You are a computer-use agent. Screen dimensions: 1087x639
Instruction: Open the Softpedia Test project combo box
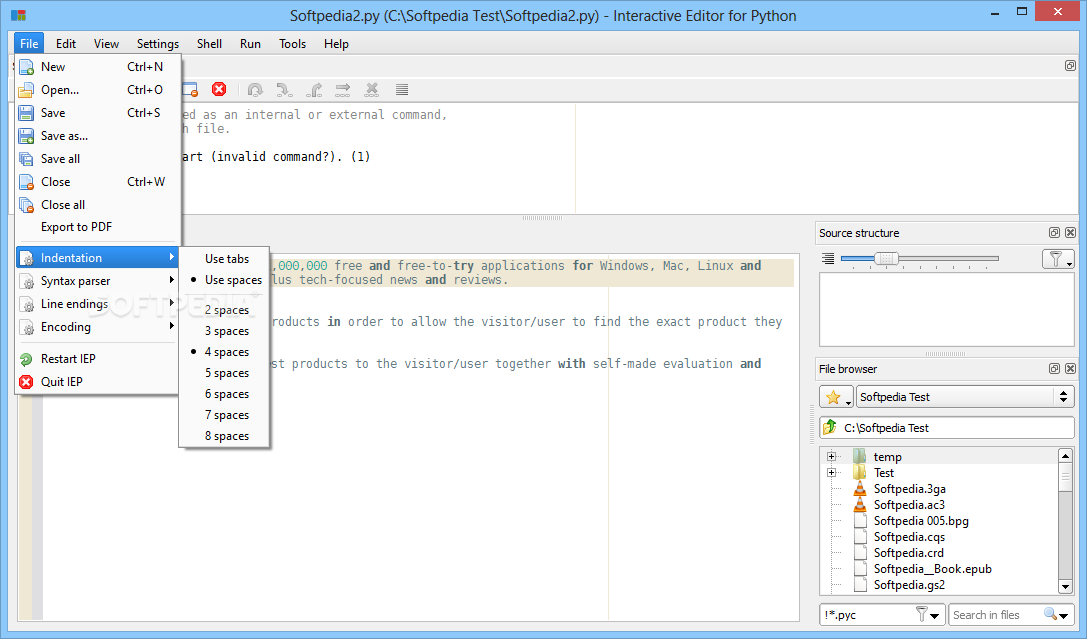pyautogui.click(x=965, y=397)
